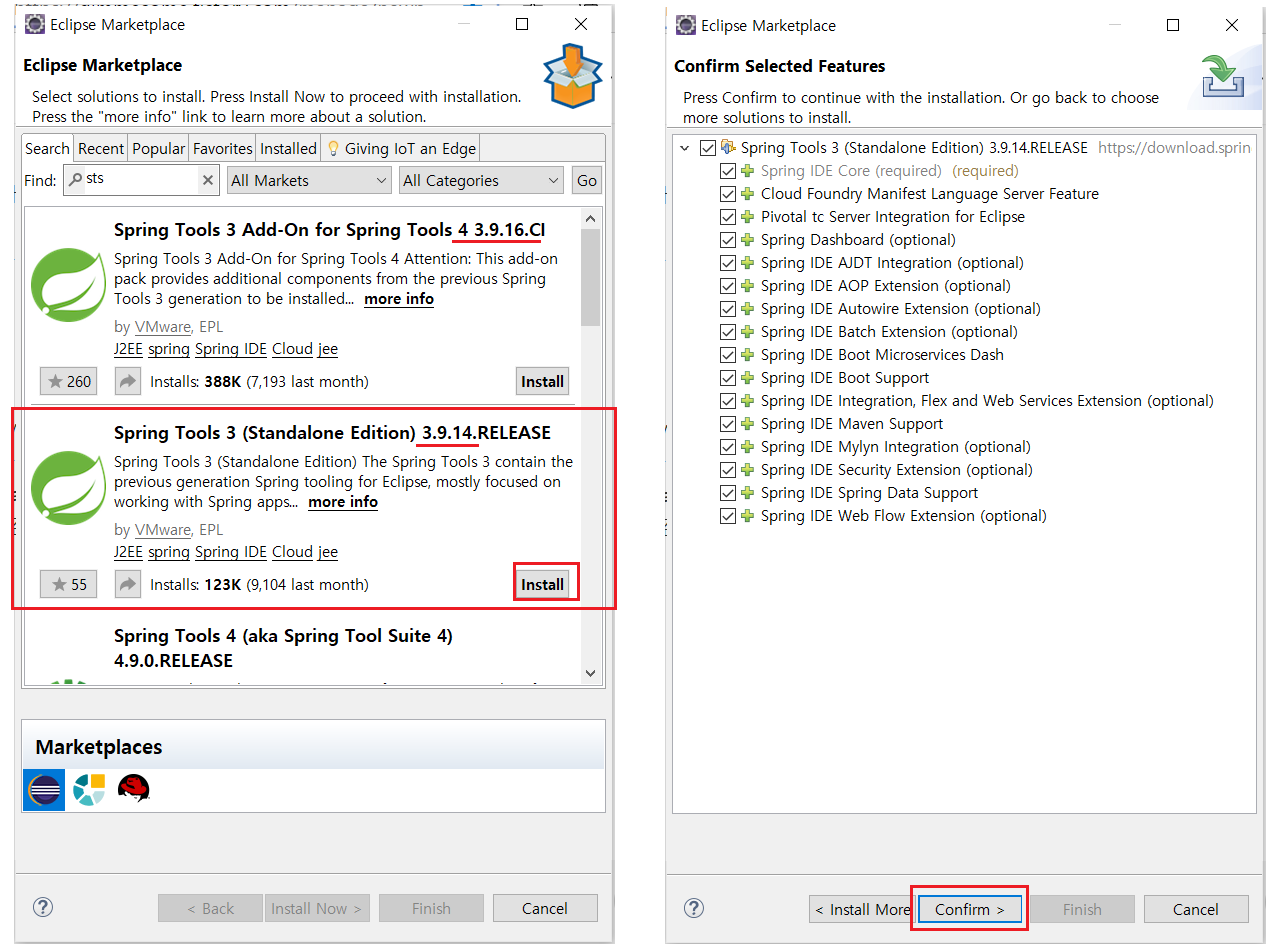Click the < Install More button
Image resolution: width=1271 pixels, height=951 pixels.
pyautogui.click(x=861, y=909)
